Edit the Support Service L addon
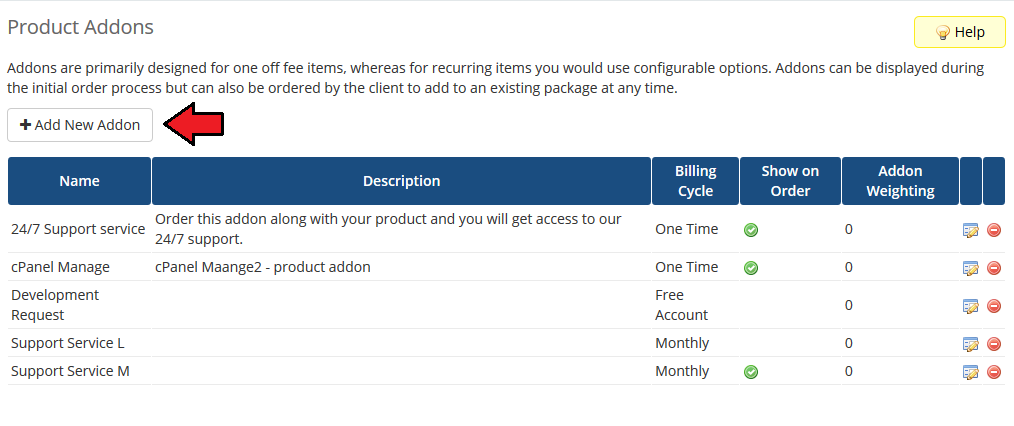The height and width of the screenshot is (426, 1014). pyautogui.click(x=970, y=344)
